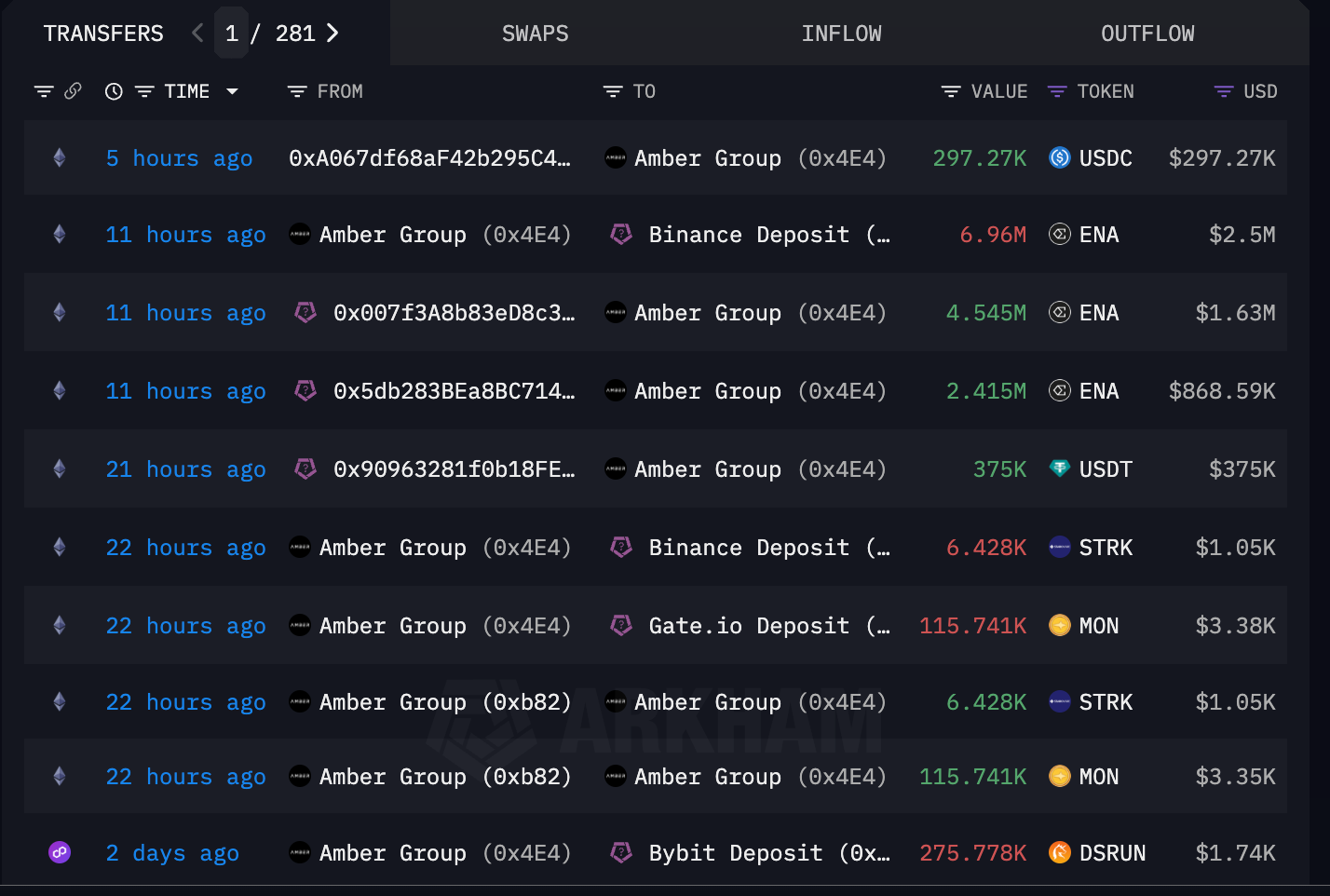Image resolution: width=1330 pixels, height=896 pixels.
Task: Click the DSRUN token icon
Action: click(1060, 853)
